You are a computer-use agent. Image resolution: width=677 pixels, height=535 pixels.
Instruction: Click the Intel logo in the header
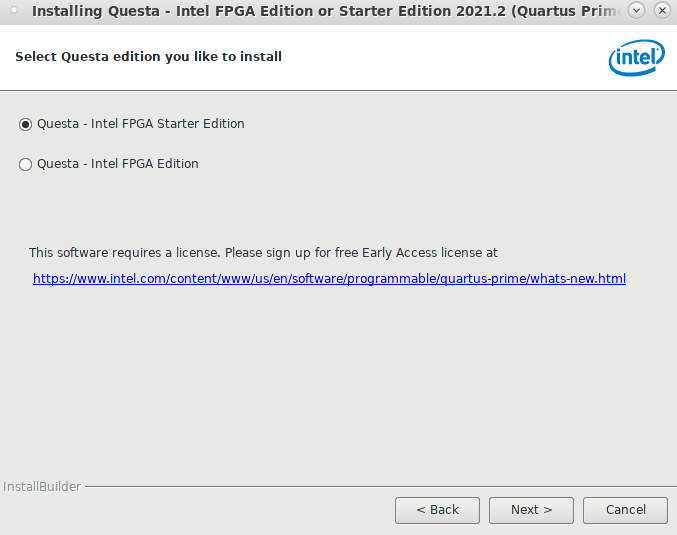point(636,58)
